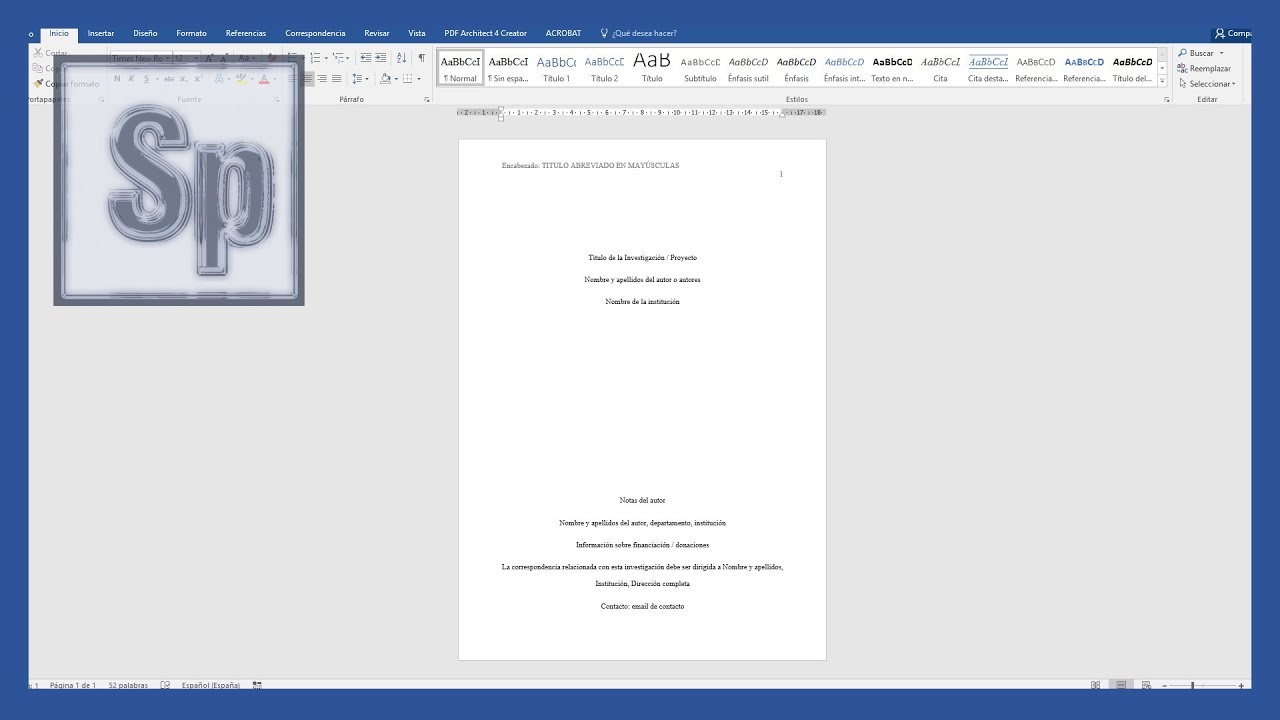Image resolution: width=1280 pixels, height=720 pixels.
Task: Open the Buscar dropdown arrow
Action: (1221, 53)
